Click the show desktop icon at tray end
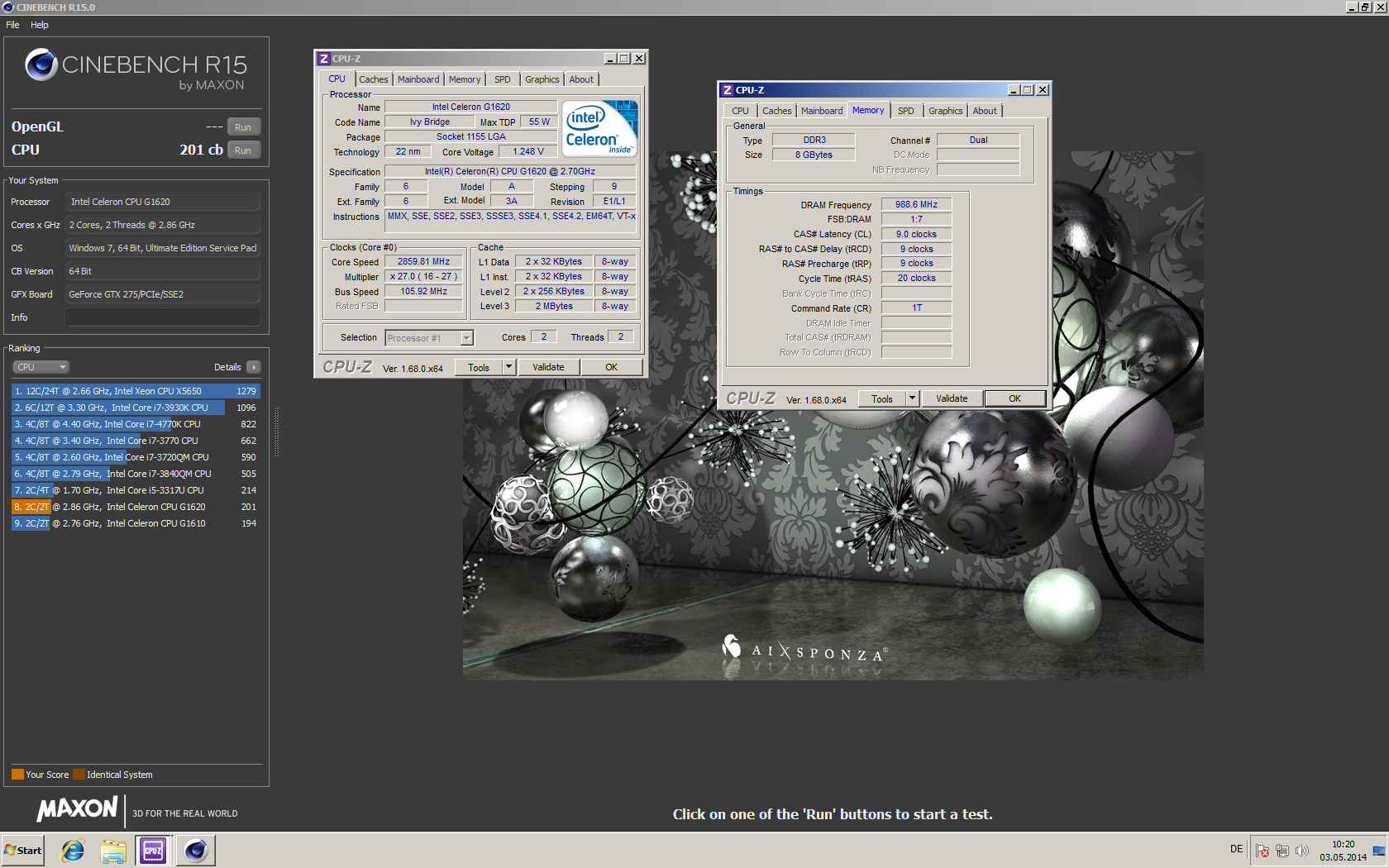 [1378, 851]
